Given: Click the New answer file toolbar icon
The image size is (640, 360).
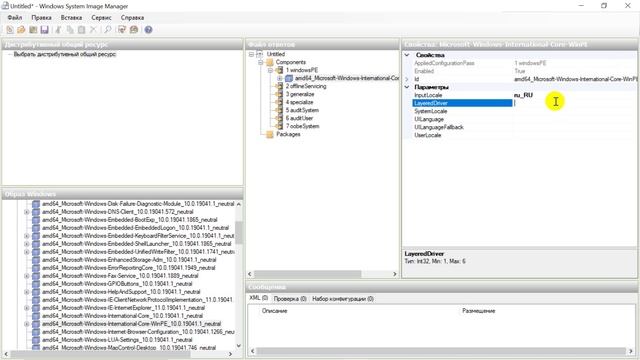Looking at the screenshot, I should click(x=10, y=30).
